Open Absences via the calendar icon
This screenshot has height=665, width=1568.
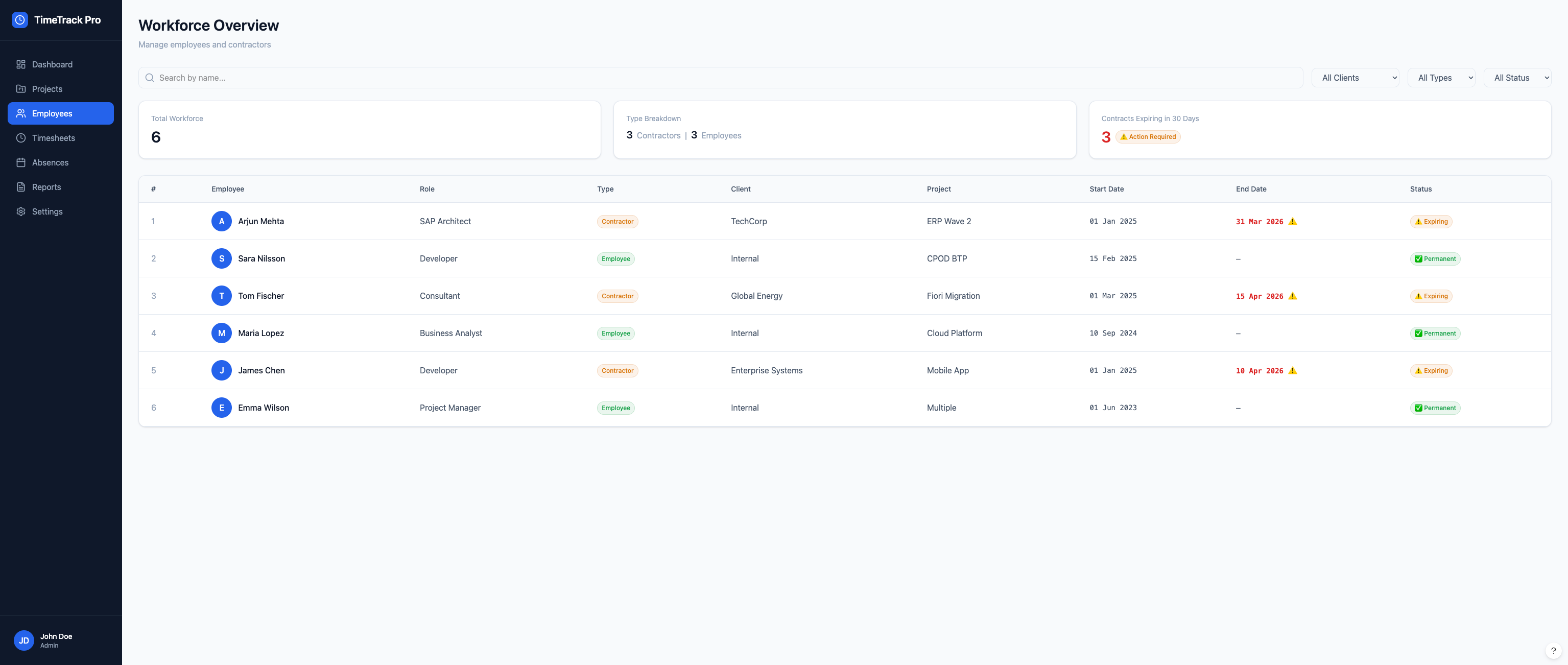tap(21, 162)
